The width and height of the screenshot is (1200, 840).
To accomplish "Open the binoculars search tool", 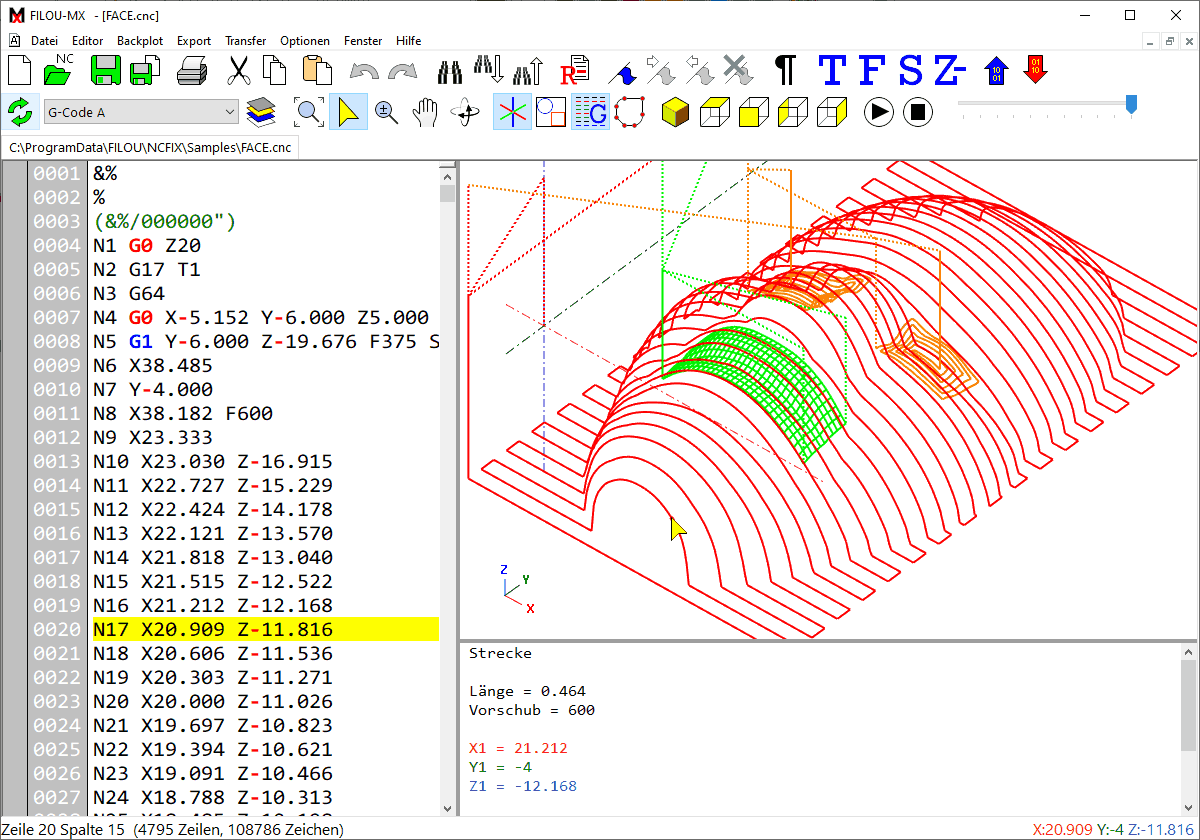I will pyautogui.click(x=451, y=72).
